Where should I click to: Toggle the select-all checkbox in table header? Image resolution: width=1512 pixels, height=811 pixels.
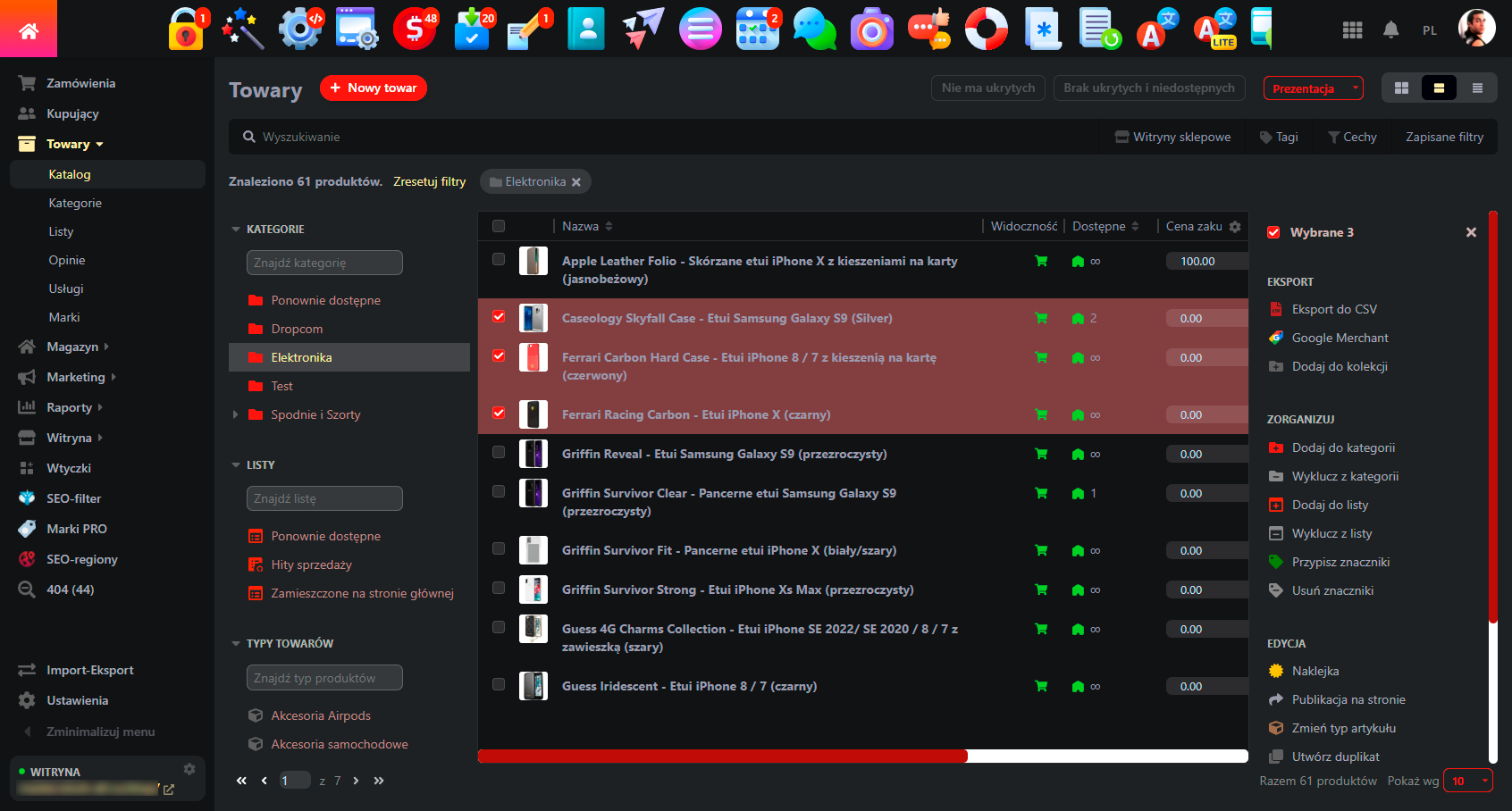(499, 227)
